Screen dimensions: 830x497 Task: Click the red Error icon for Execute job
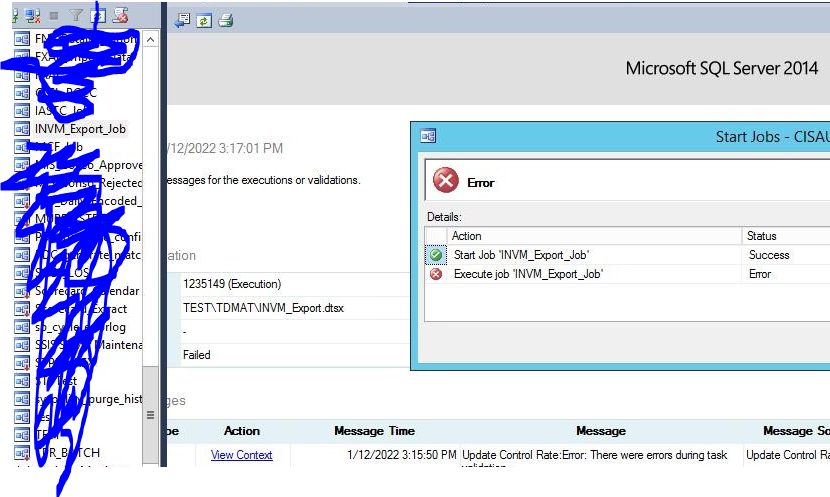(x=436, y=274)
